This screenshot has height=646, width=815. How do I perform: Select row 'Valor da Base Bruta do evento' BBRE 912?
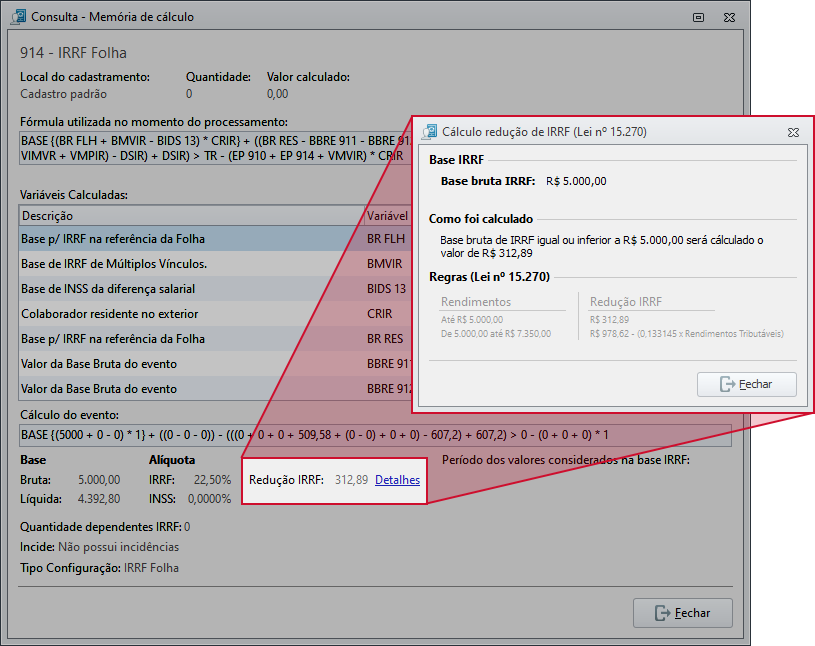[x=215, y=388]
